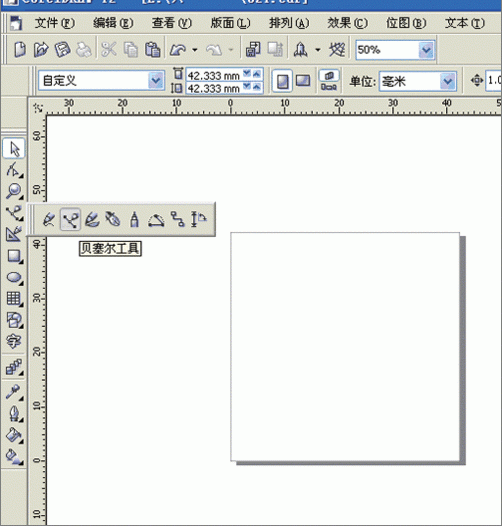This screenshot has height=526, width=502.
Task: Open the 自定义 paper type dropdown
Action: [x=156, y=81]
